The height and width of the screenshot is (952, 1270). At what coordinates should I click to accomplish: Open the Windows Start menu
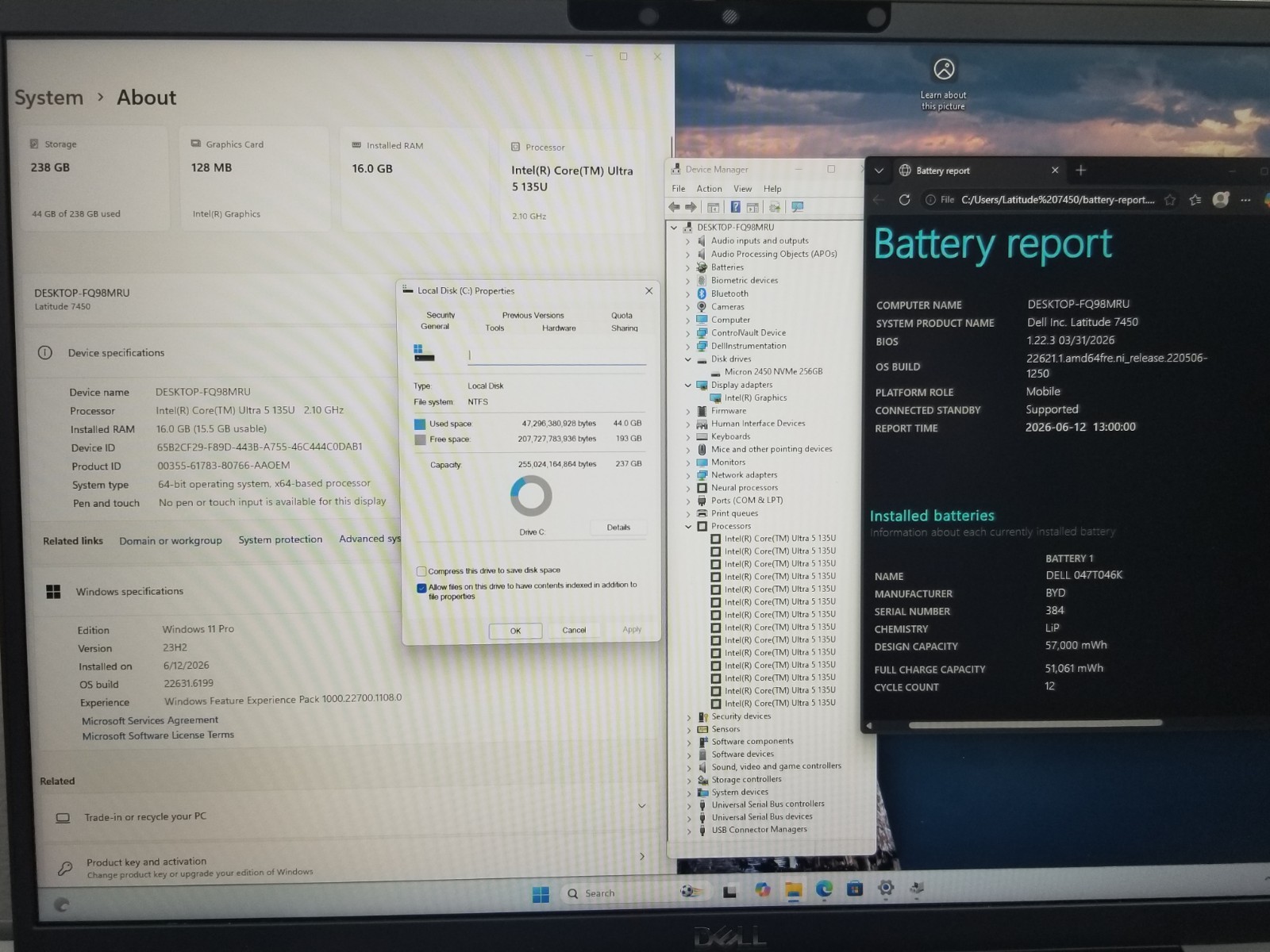pyautogui.click(x=541, y=894)
